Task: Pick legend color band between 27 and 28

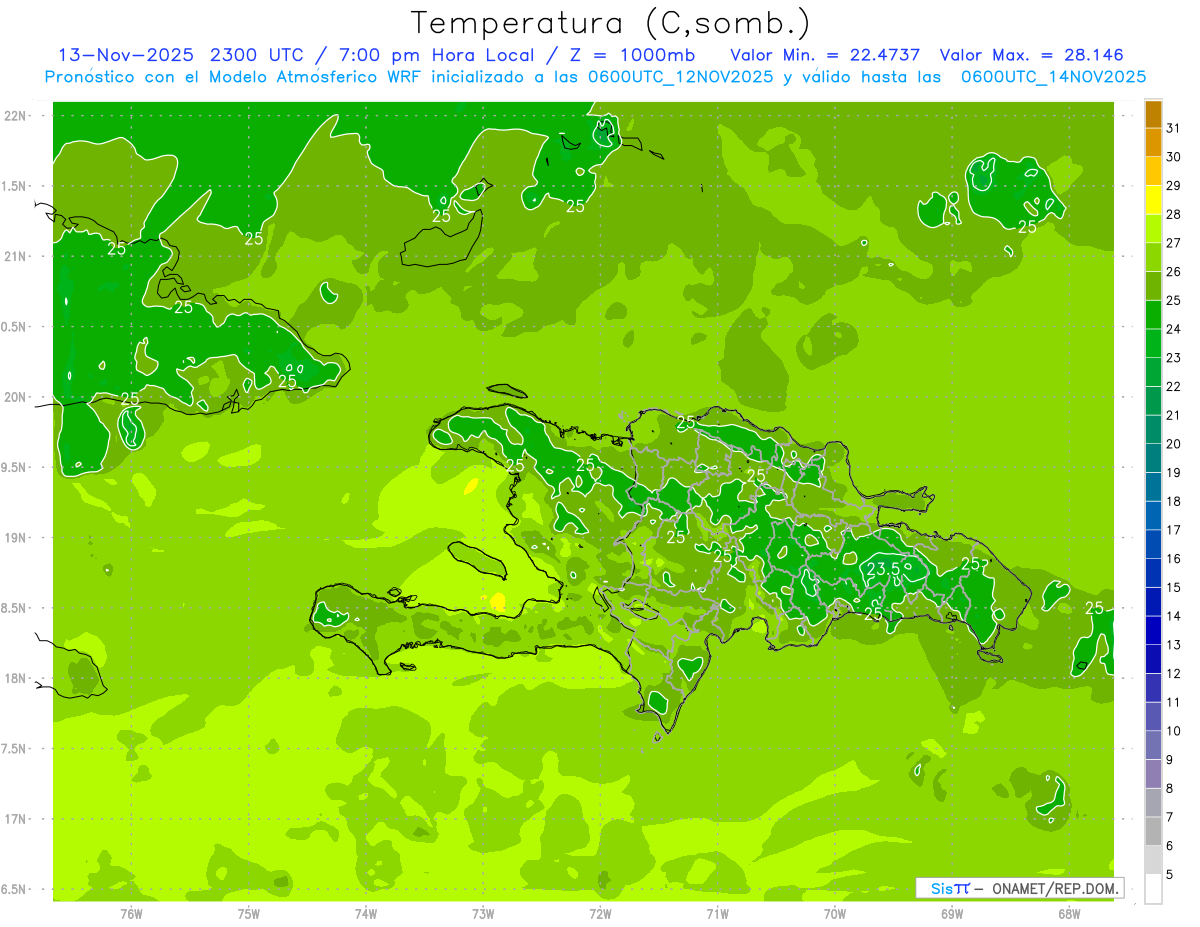Action: pos(1153,229)
